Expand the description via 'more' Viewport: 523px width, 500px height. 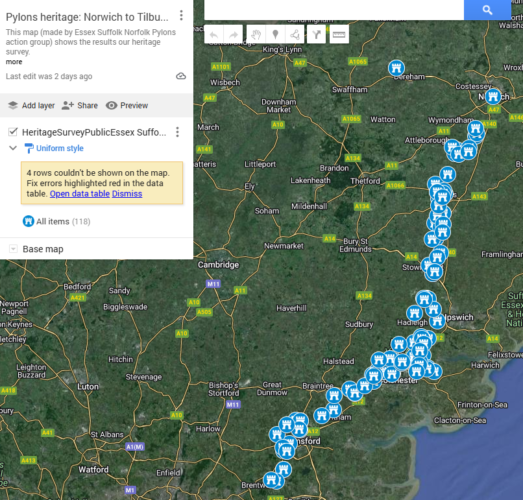pyautogui.click(x=14, y=62)
